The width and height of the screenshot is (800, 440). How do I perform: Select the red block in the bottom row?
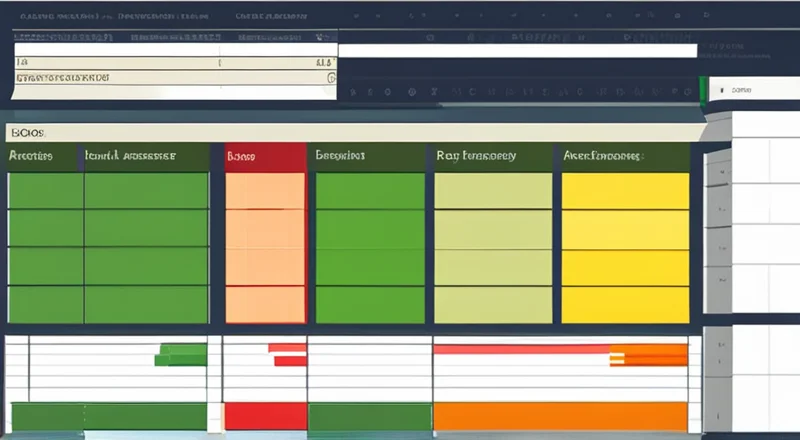click(265, 416)
